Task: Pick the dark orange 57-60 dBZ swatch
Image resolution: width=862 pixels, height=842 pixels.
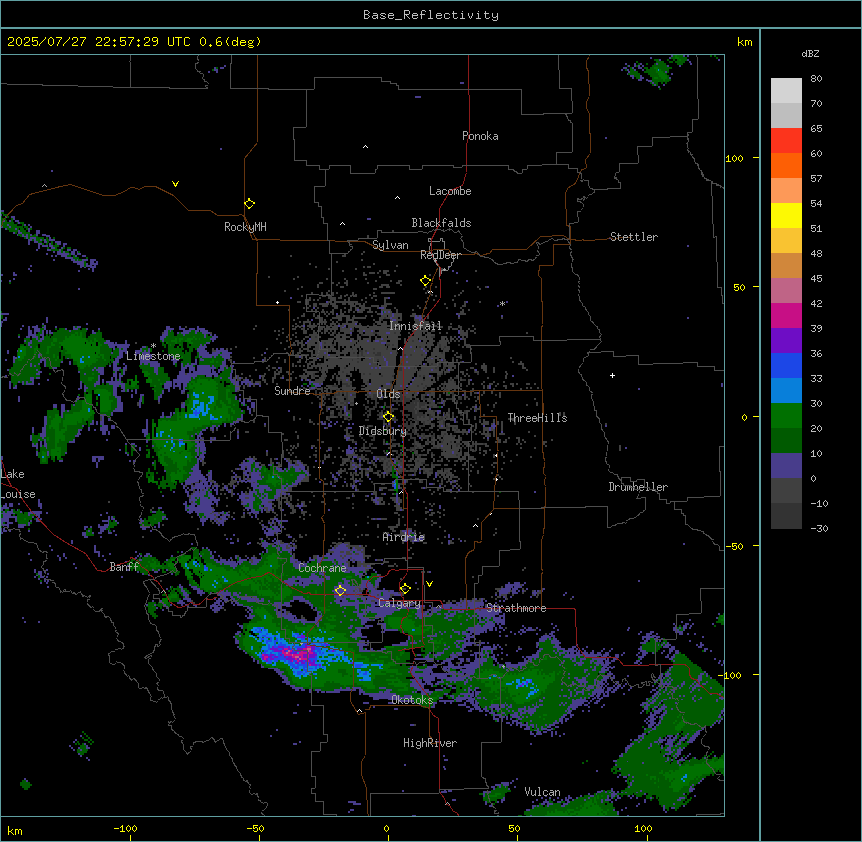Action: [x=786, y=165]
